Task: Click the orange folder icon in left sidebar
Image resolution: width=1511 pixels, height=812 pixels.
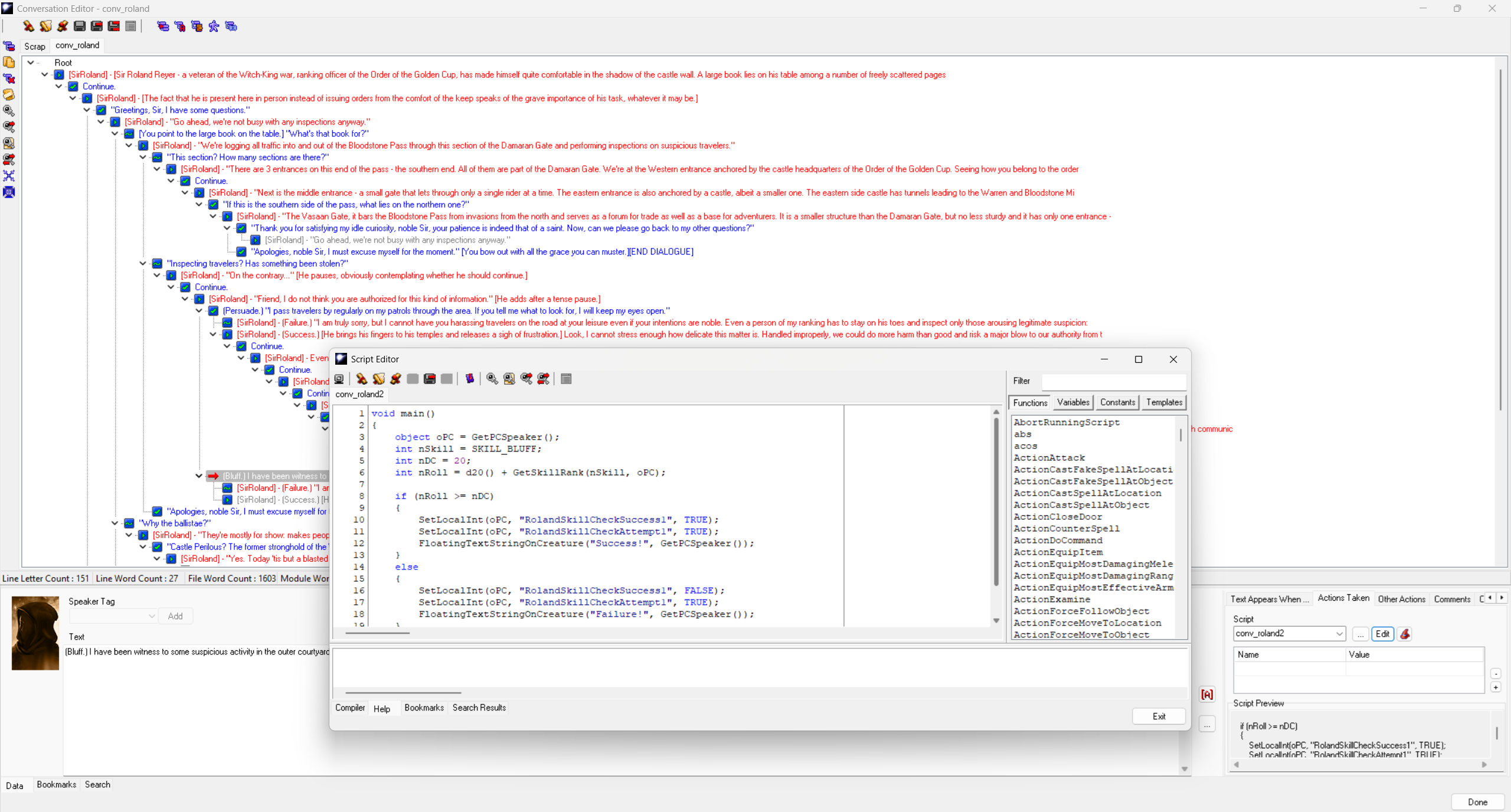Action: click(x=9, y=94)
